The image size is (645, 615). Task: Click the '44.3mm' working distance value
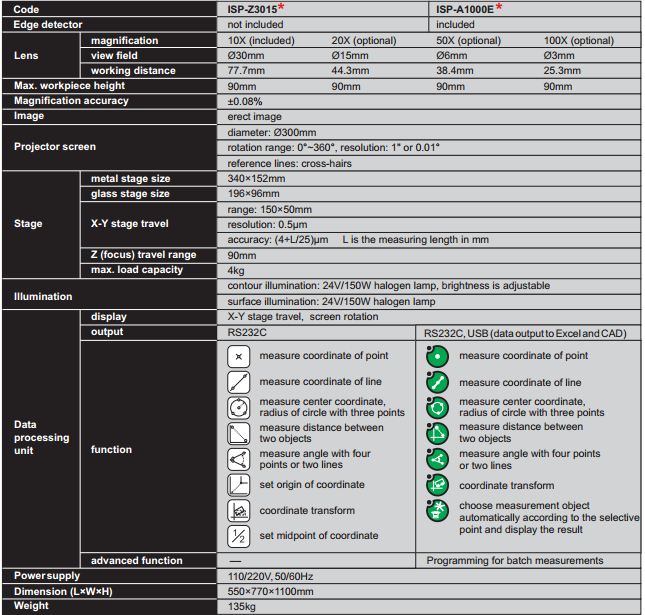point(350,71)
